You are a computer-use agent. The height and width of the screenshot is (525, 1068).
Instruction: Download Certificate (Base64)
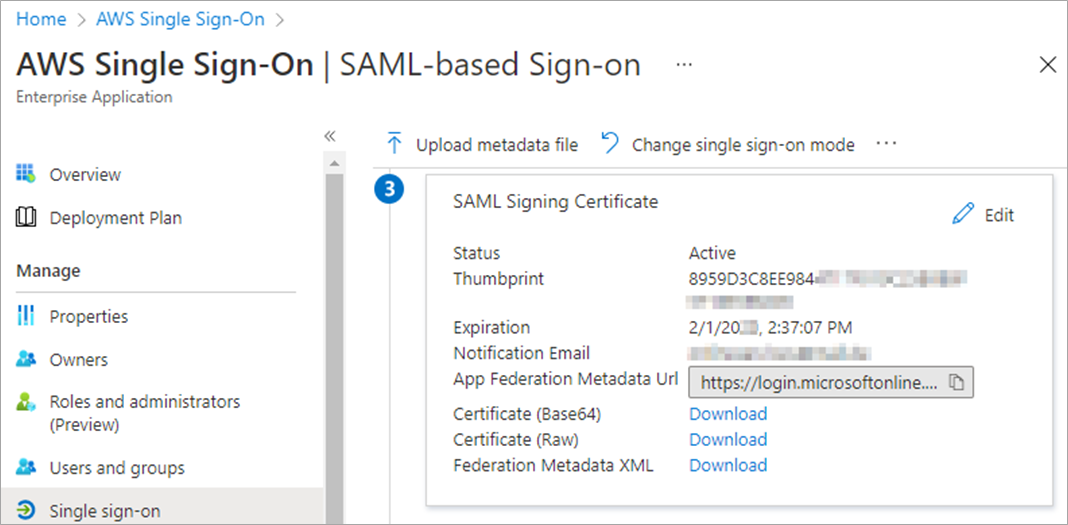coord(728,414)
